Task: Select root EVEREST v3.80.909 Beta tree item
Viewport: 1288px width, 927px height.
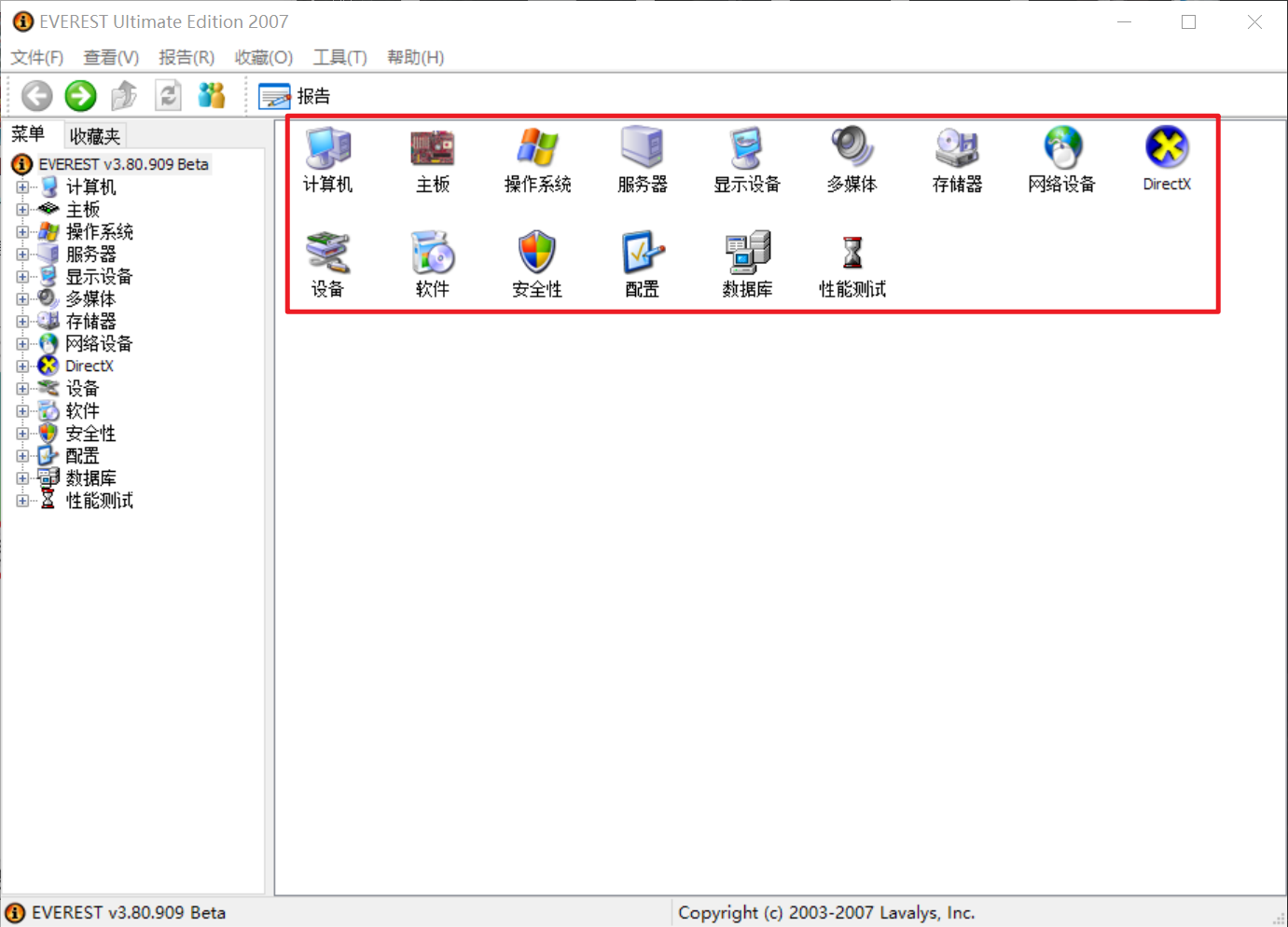Action: coord(123,164)
